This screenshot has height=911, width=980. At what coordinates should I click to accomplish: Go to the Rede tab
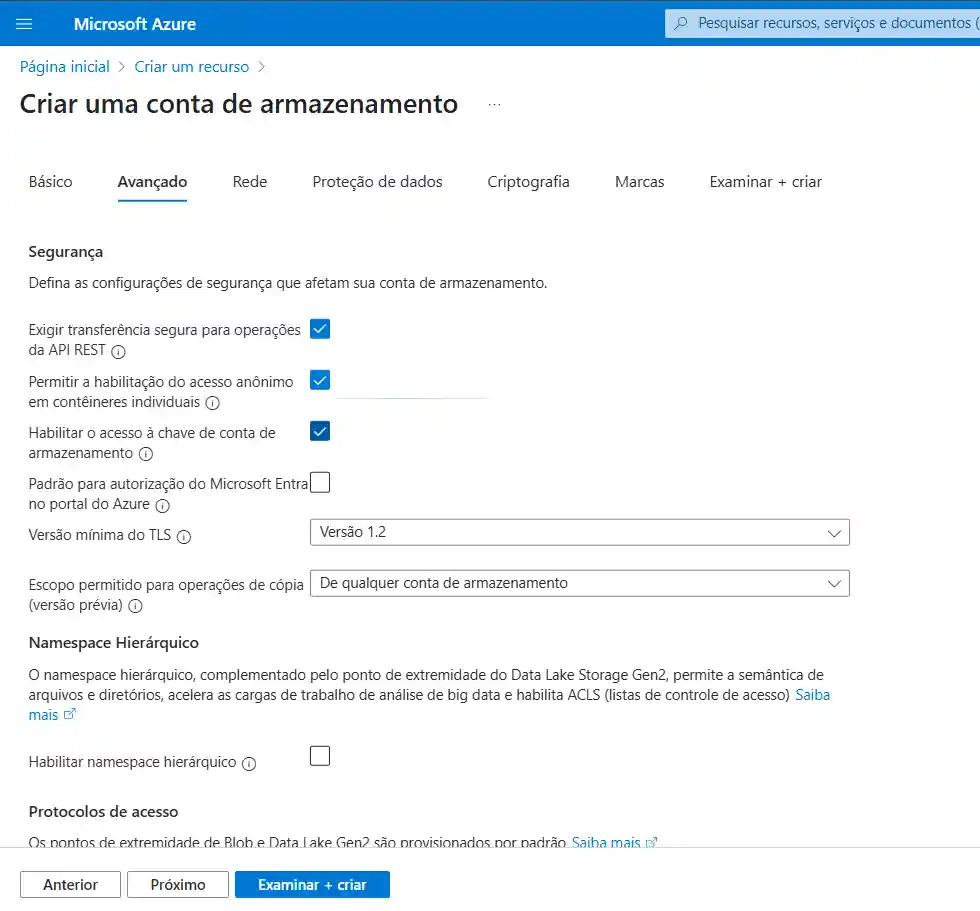[250, 182]
